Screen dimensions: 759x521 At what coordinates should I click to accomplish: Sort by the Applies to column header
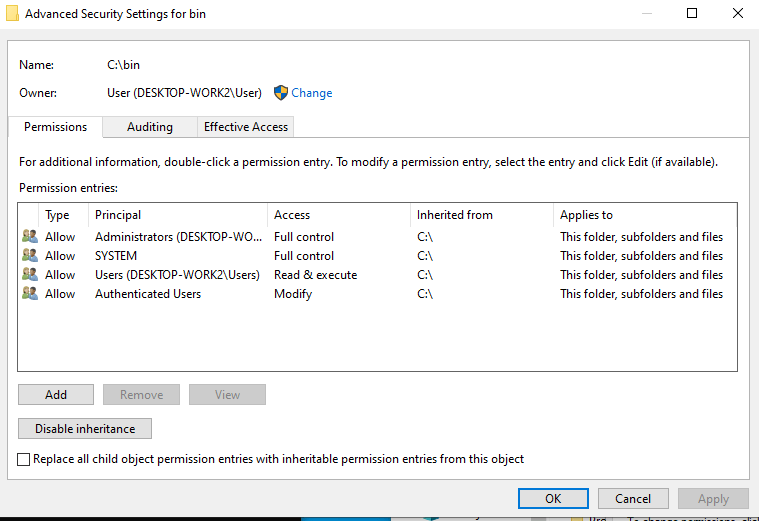(645, 215)
